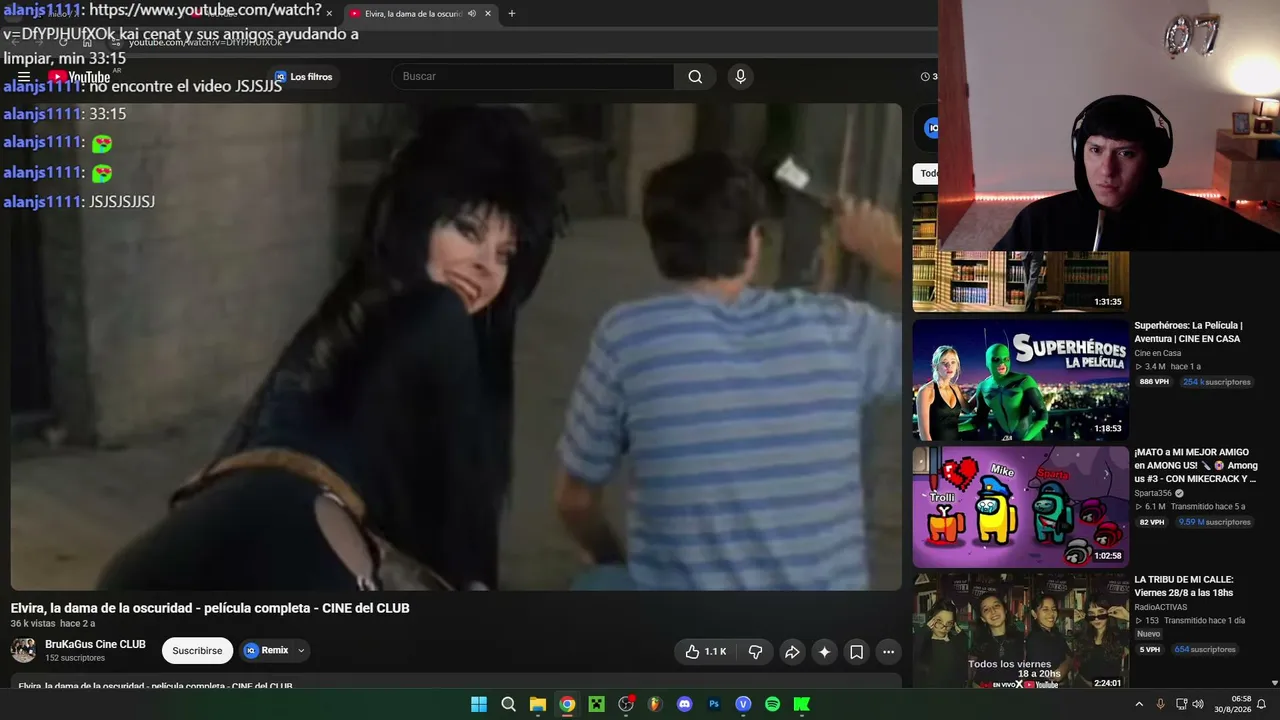Open the Among Us MIKECRACK video title
The image size is (1280, 720).
tap(1195, 466)
